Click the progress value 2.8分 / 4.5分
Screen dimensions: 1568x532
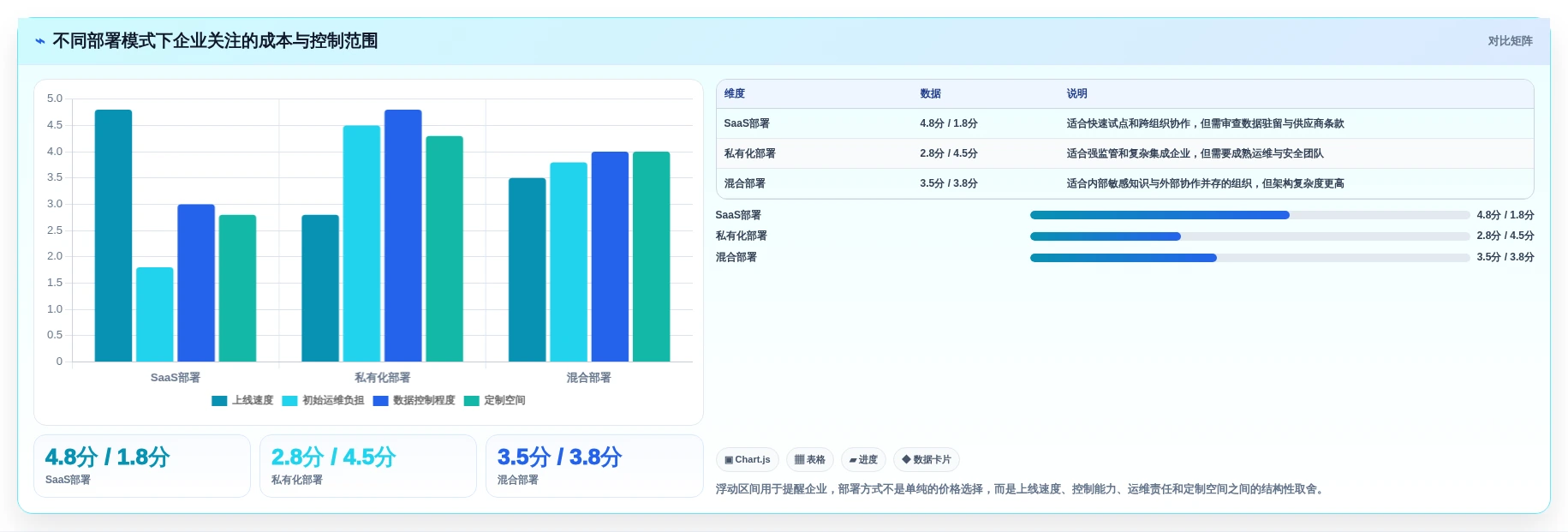(x=1505, y=236)
